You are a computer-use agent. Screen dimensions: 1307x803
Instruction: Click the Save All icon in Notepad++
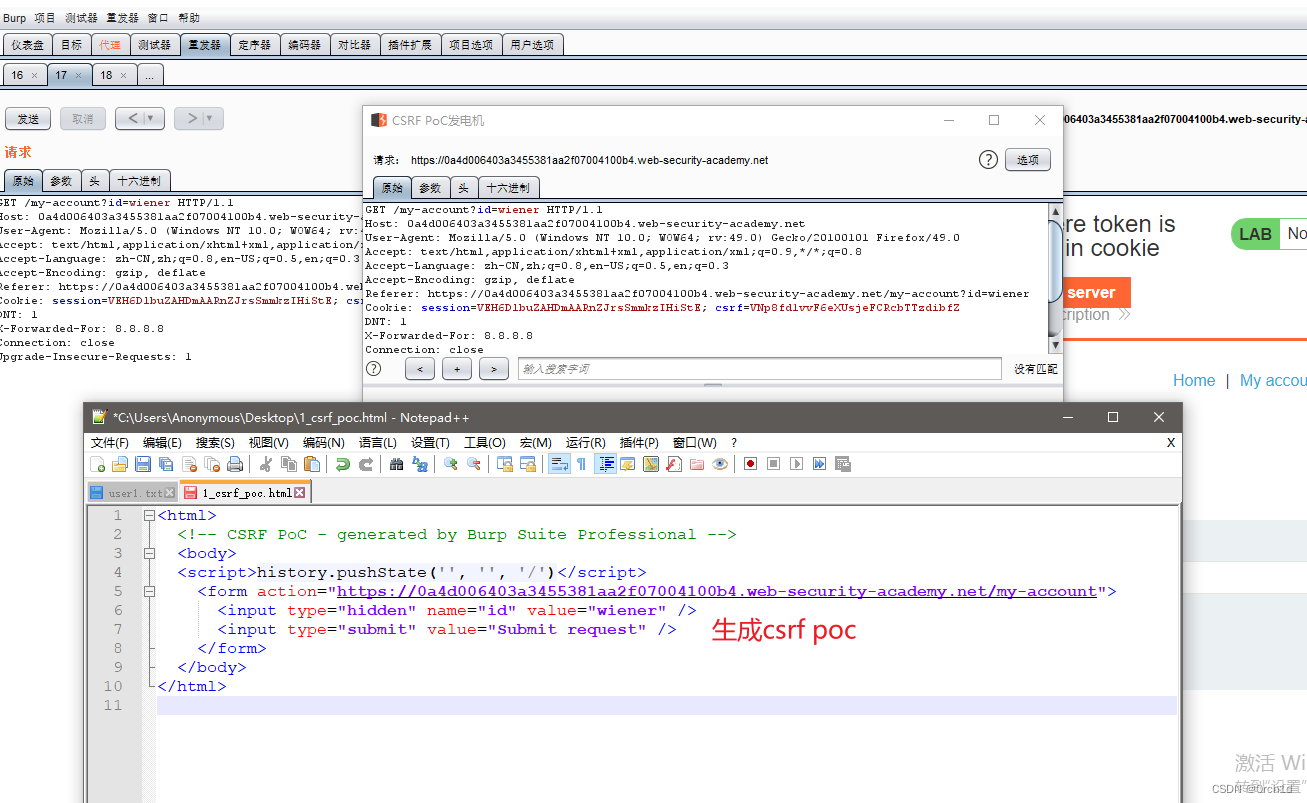click(x=166, y=464)
